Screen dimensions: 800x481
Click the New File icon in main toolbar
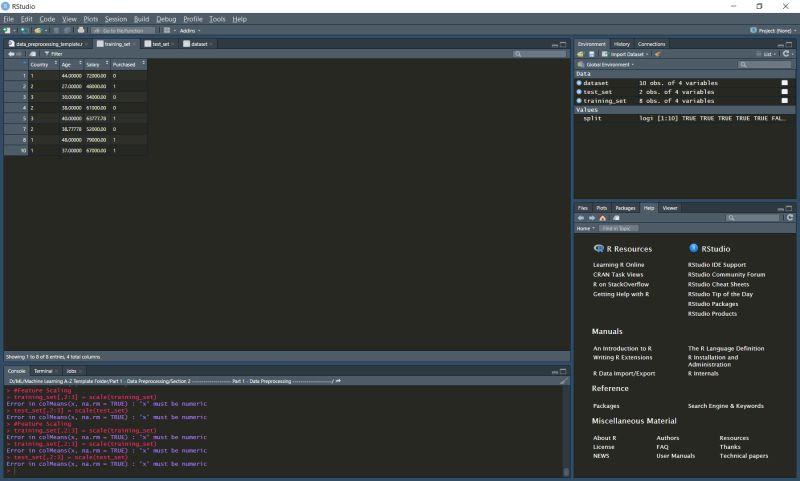coord(7,31)
